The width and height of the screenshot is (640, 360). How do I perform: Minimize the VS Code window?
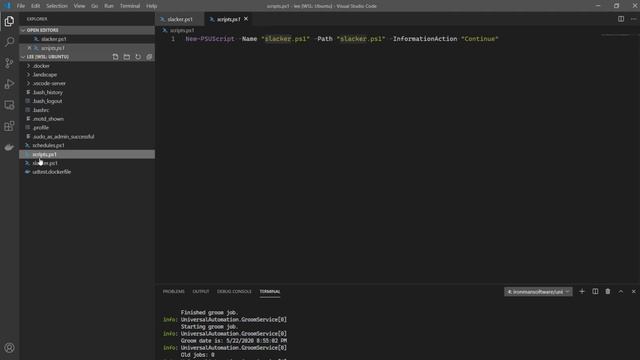coord(598,6)
